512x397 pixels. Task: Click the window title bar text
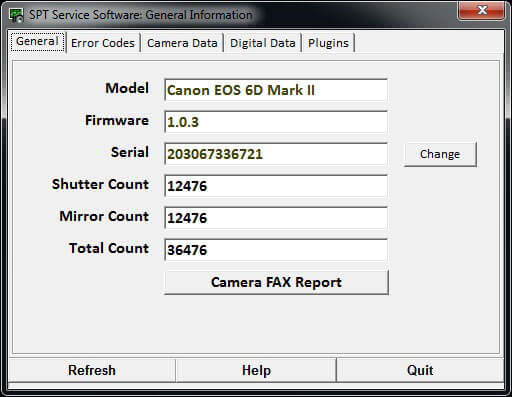coord(141,15)
